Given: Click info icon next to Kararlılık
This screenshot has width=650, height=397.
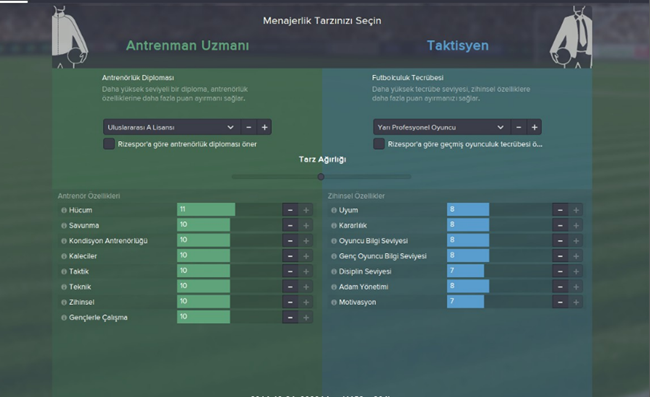Looking at the screenshot, I should [334, 225].
